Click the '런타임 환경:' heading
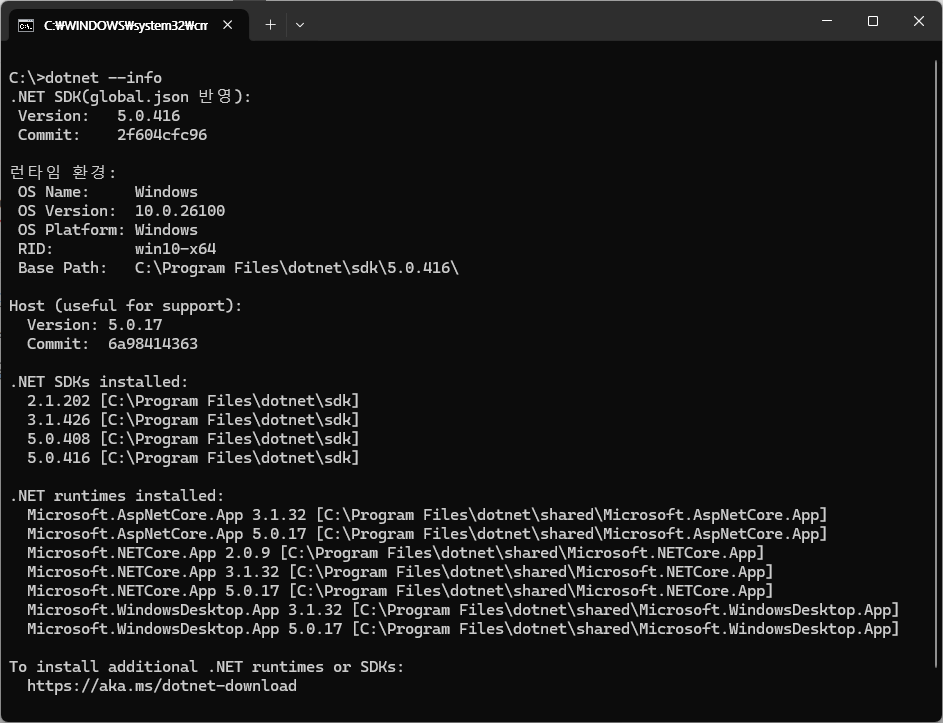 click(x=63, y=172)
